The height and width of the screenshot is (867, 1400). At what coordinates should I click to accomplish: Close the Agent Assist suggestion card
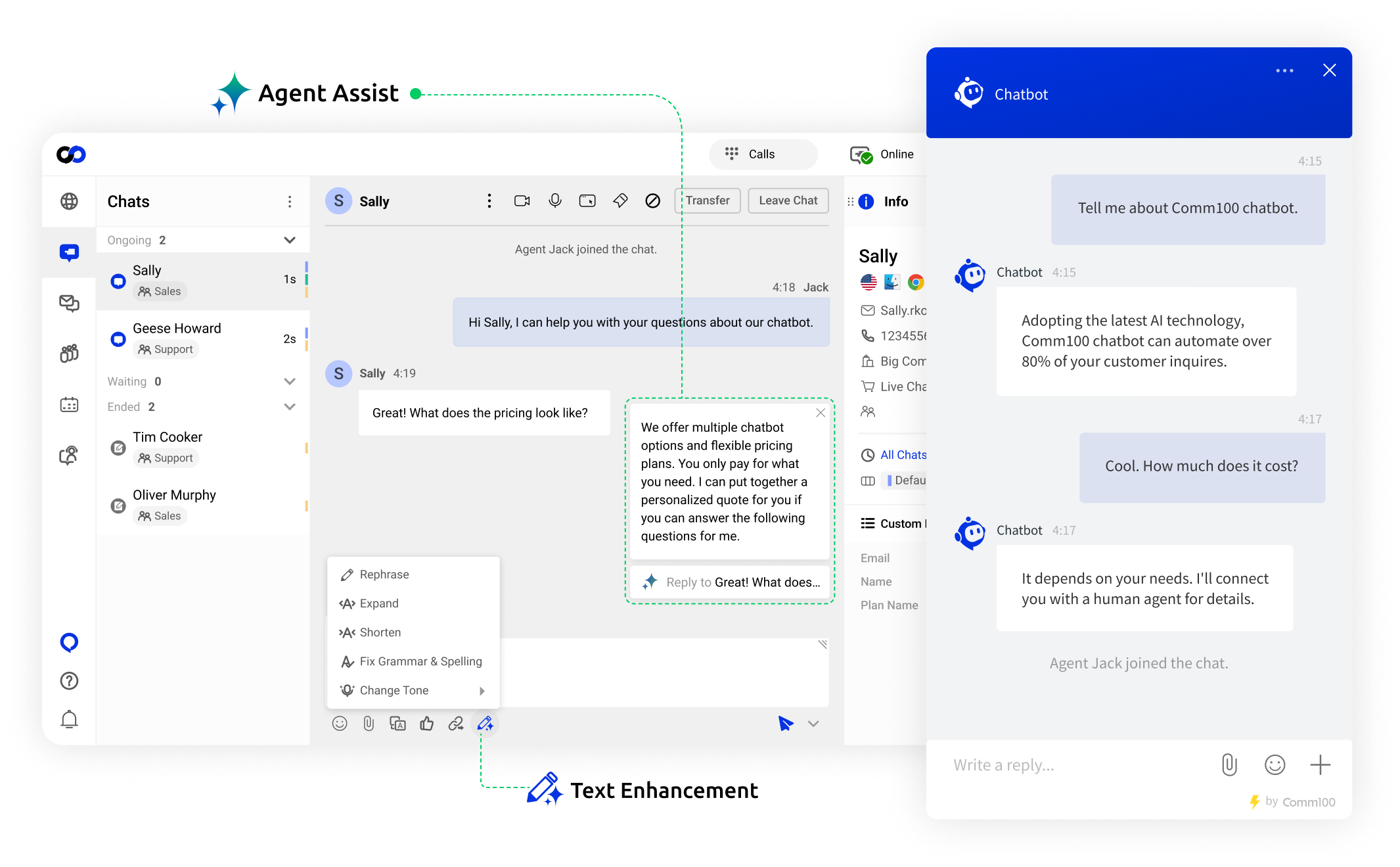tap(821, 413)
